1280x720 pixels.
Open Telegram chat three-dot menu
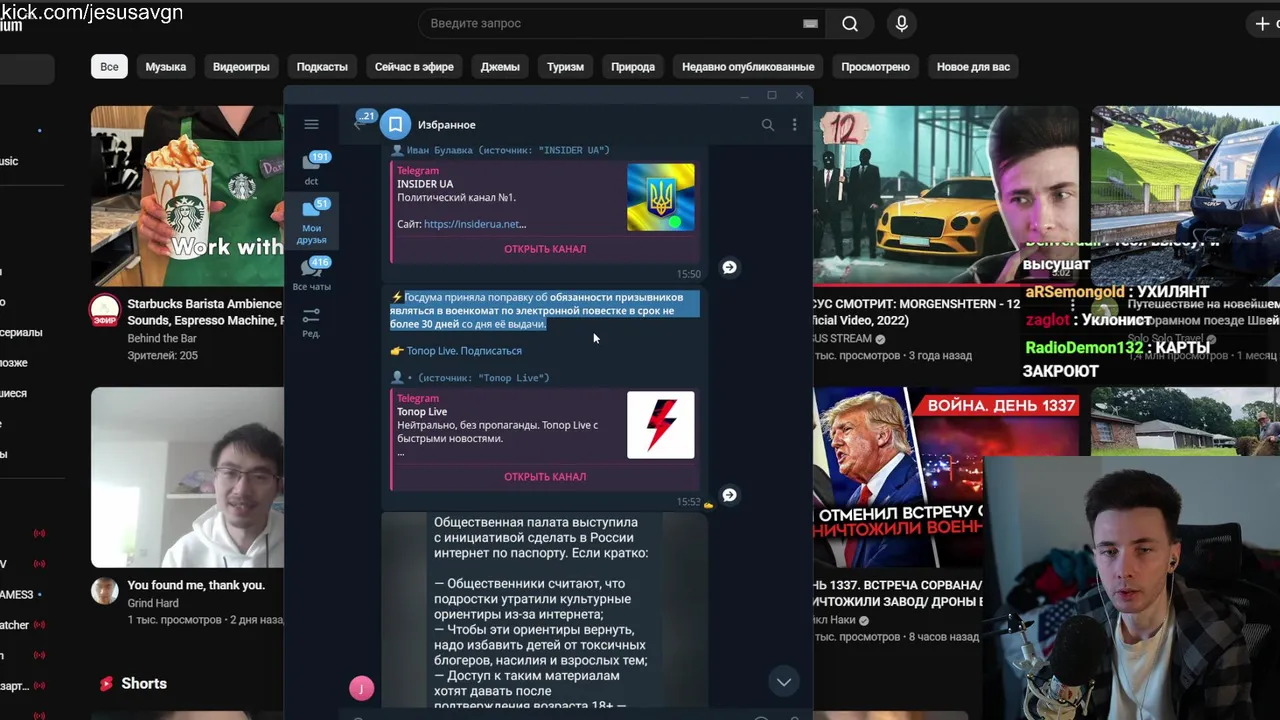pyautogui.click(x=794, y=125)
